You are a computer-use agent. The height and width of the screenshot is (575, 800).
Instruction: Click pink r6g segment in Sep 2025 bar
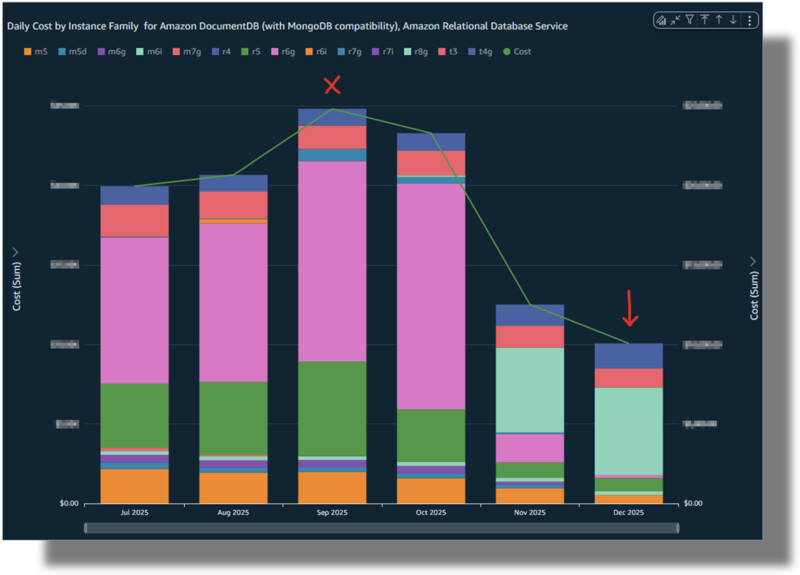click(x=332, y=261)
